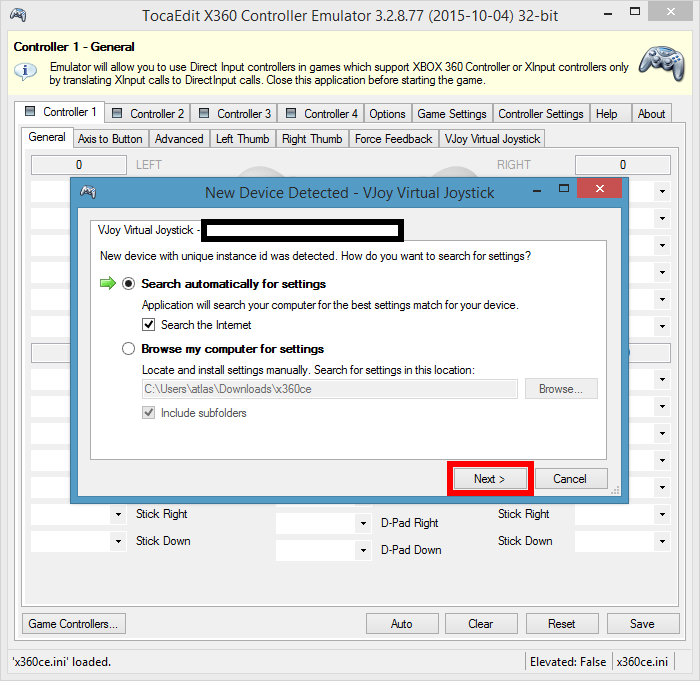The height and width of the screenshot is (681, 700).
Task: Click the gamepad icon in the dialog title bar
Action: (x=88, y=192)
